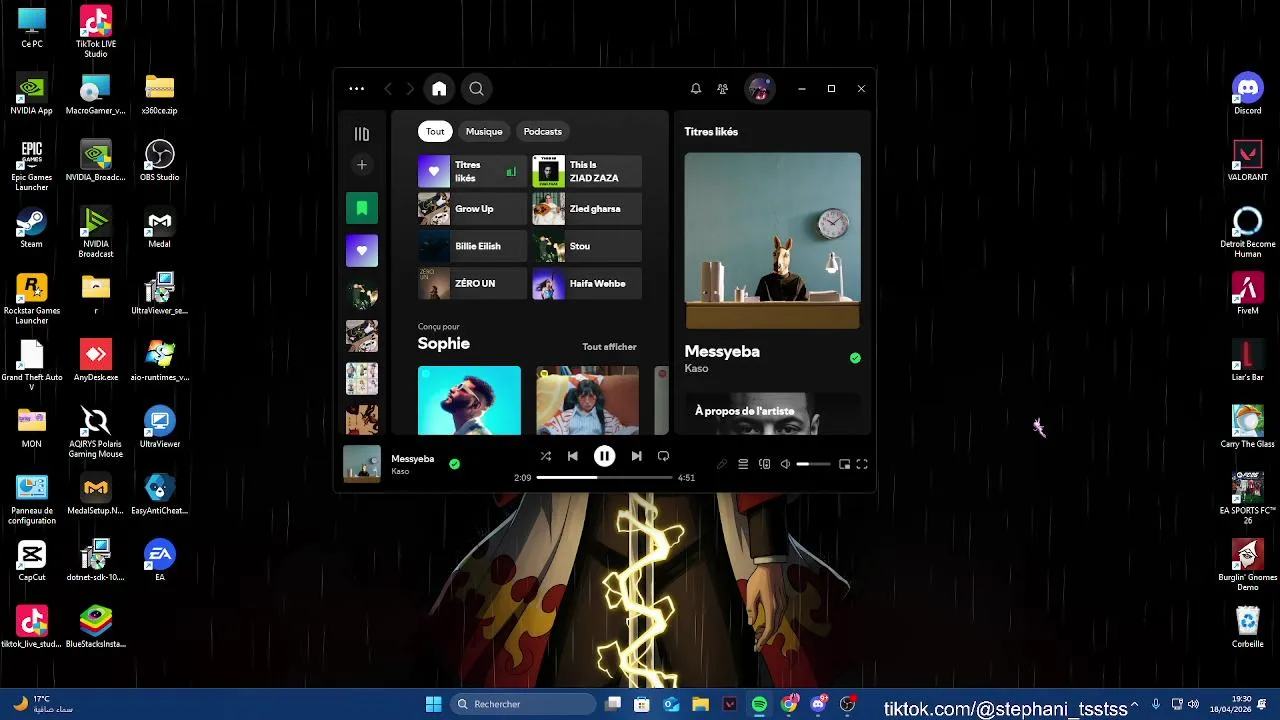Pause the current song

[604, 456]
